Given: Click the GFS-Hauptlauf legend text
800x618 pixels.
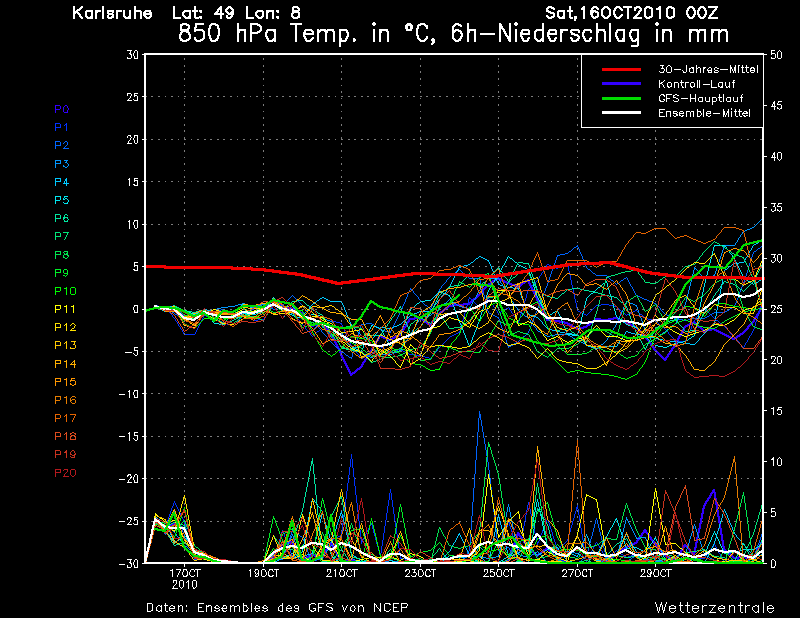Looking at the screenshot, I should point(701,98).
